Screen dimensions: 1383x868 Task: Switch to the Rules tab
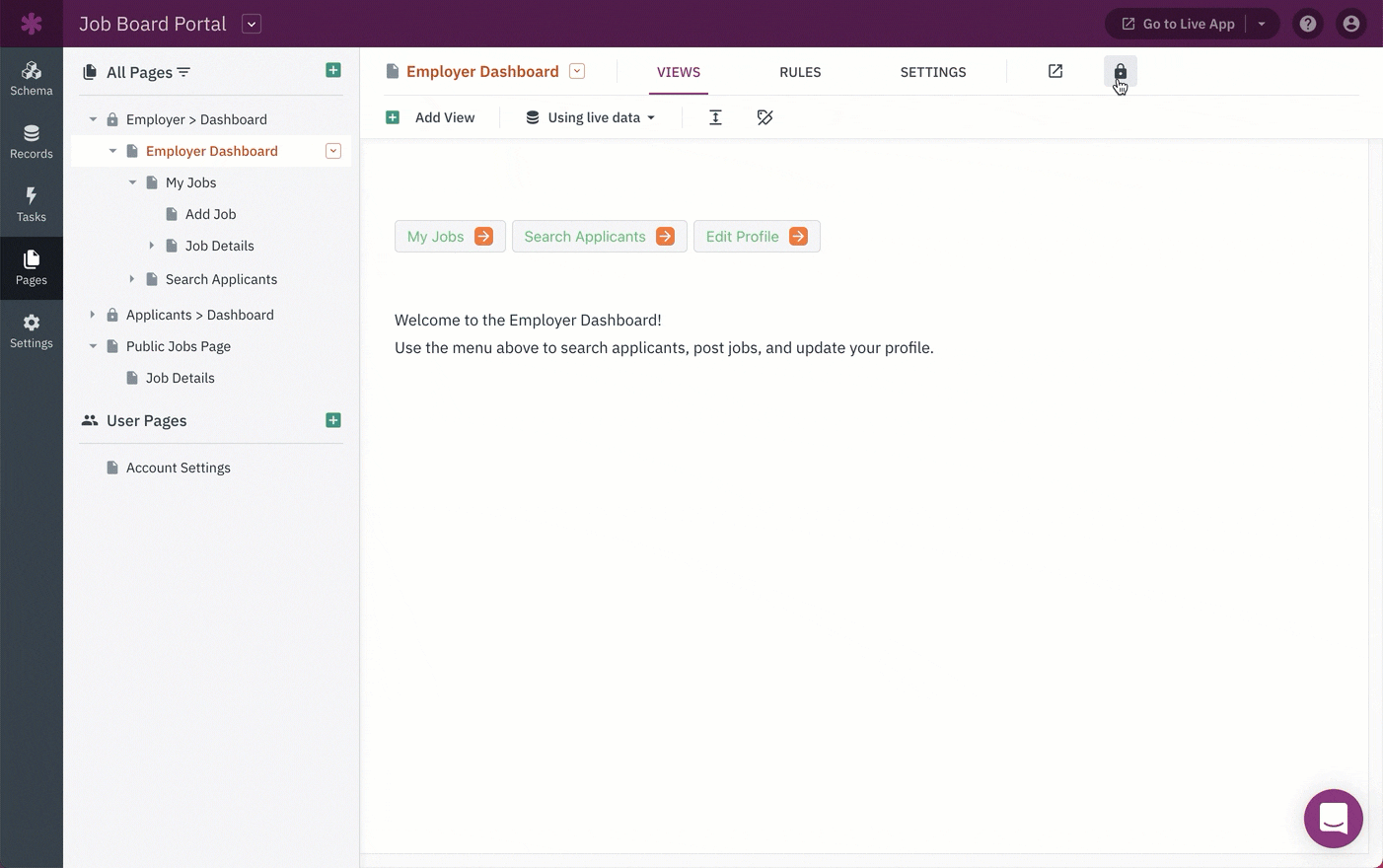tap(799, 72)
